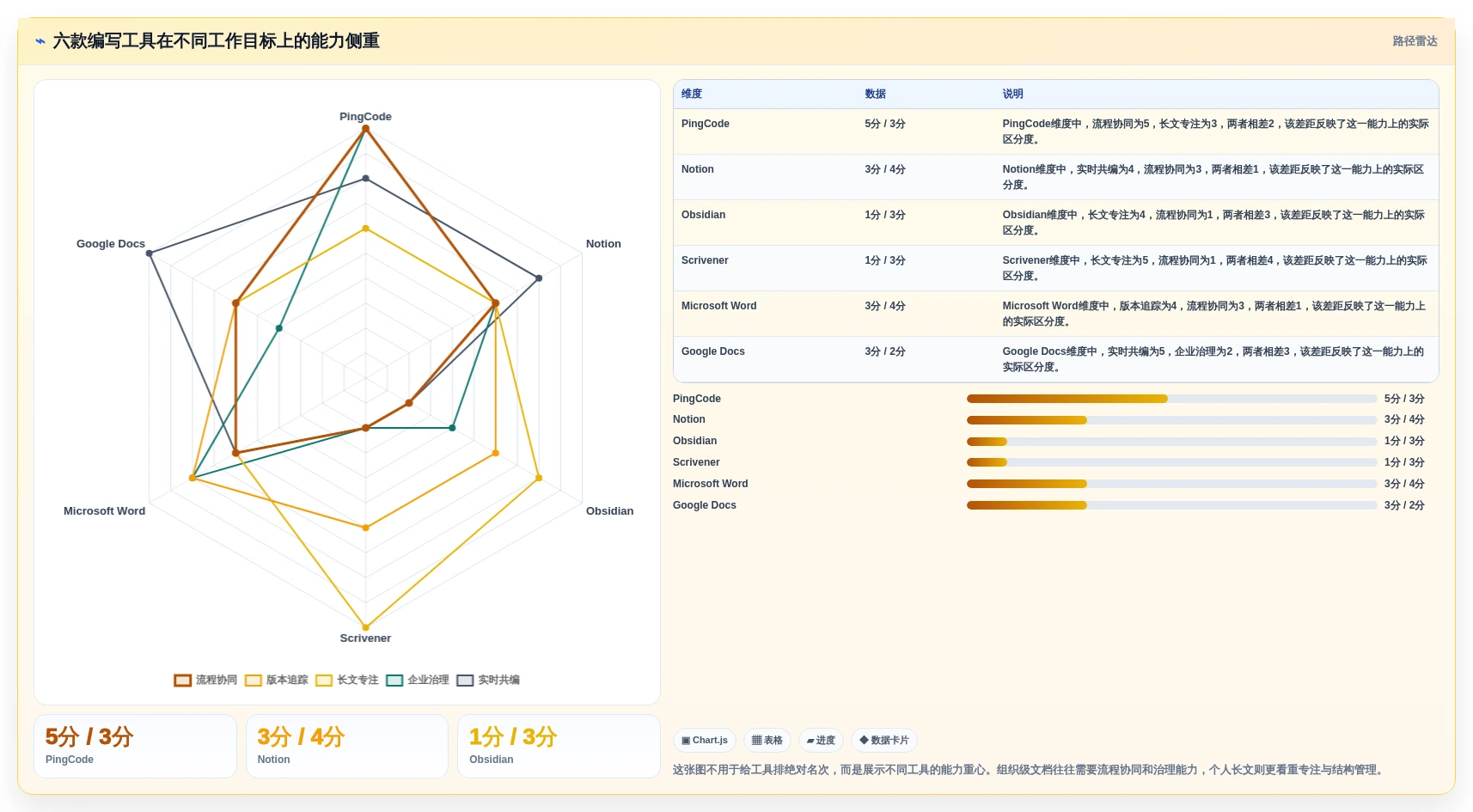1473x812 pixels.
Task: Click the Scrivener 长文专注 point on radar
Action: (365, 627)
